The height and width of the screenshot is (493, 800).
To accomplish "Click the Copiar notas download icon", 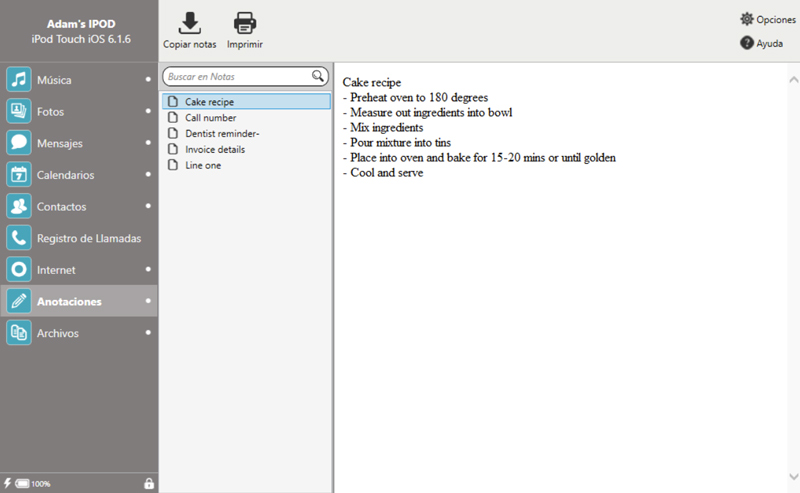I will point(189,23).
